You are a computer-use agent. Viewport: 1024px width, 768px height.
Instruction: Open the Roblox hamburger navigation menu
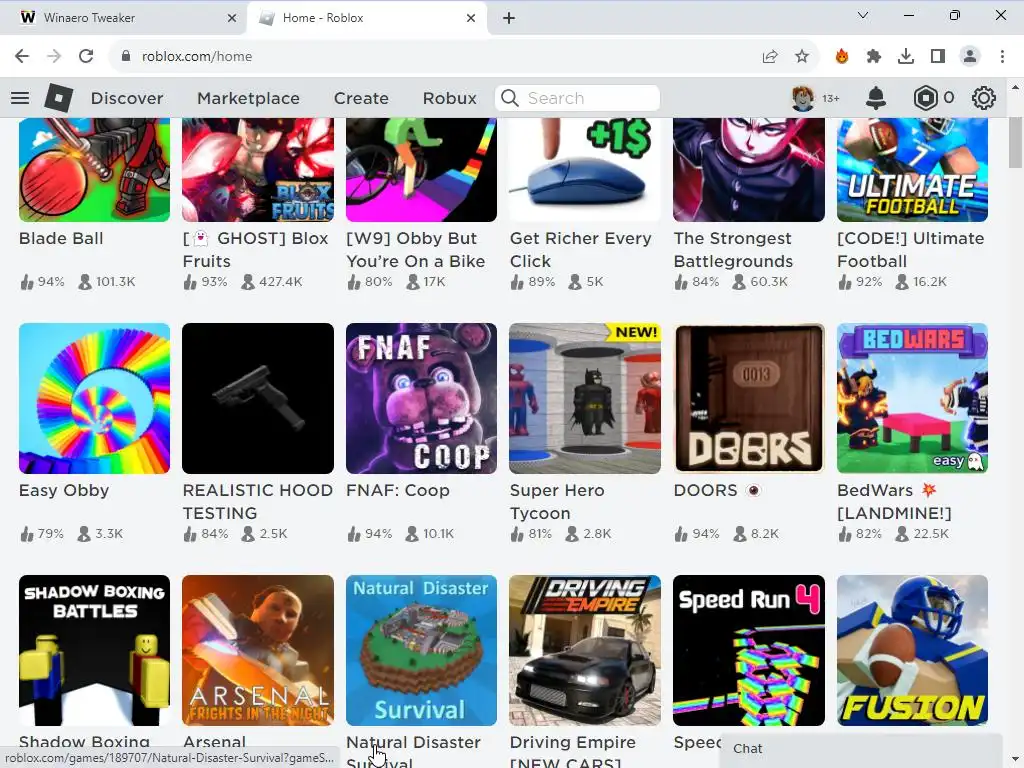(20, 98)
